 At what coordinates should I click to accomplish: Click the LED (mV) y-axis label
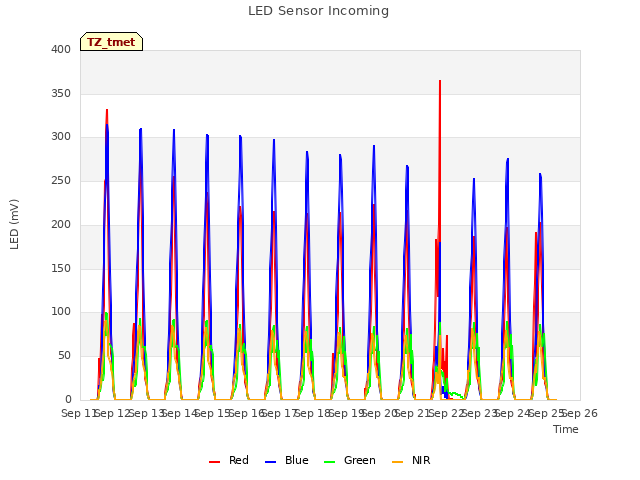click(x=14, y=224)
